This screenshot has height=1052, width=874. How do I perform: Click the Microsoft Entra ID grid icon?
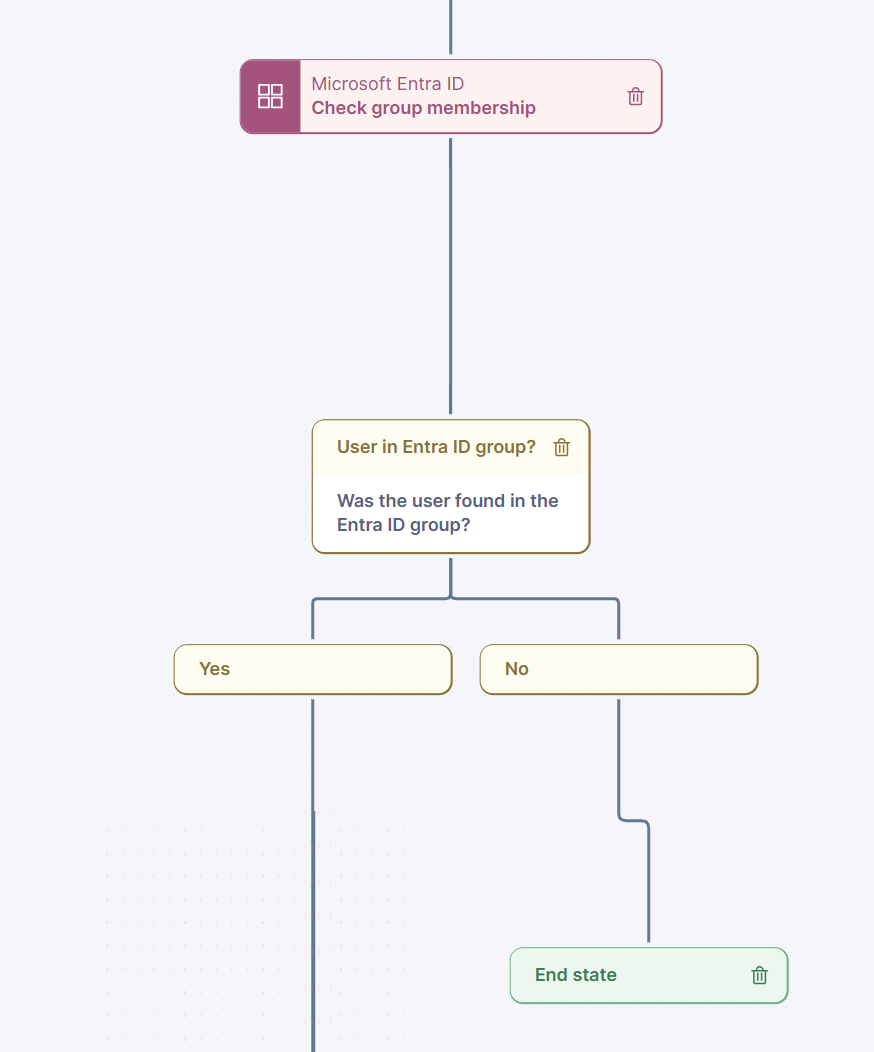click(x=270, y=96)
